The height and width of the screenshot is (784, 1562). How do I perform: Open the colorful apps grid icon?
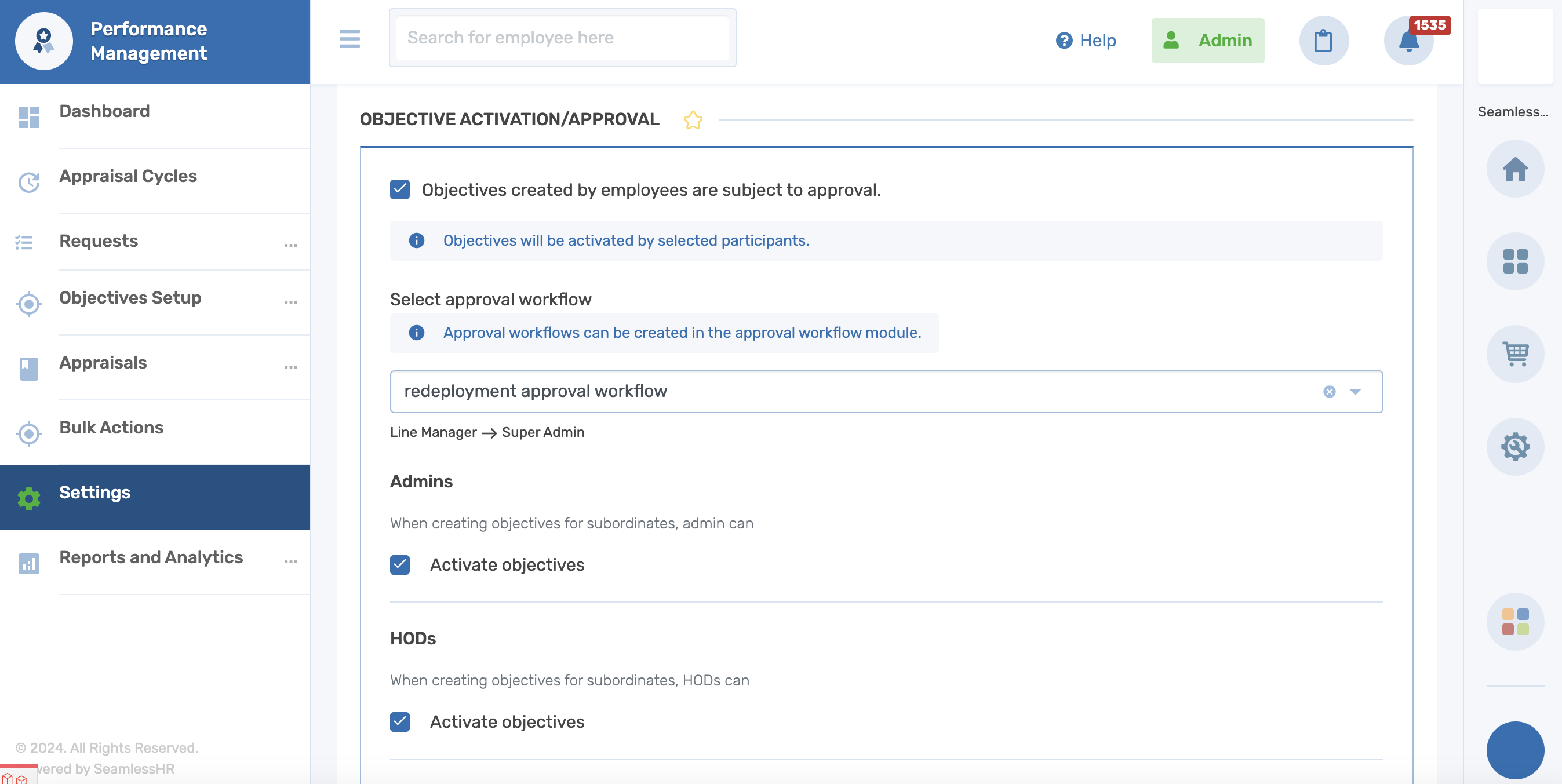coord(1514,622)
